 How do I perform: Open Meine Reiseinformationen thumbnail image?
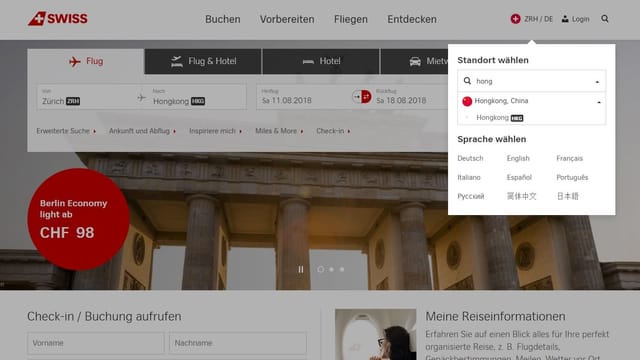click(376, 334)
